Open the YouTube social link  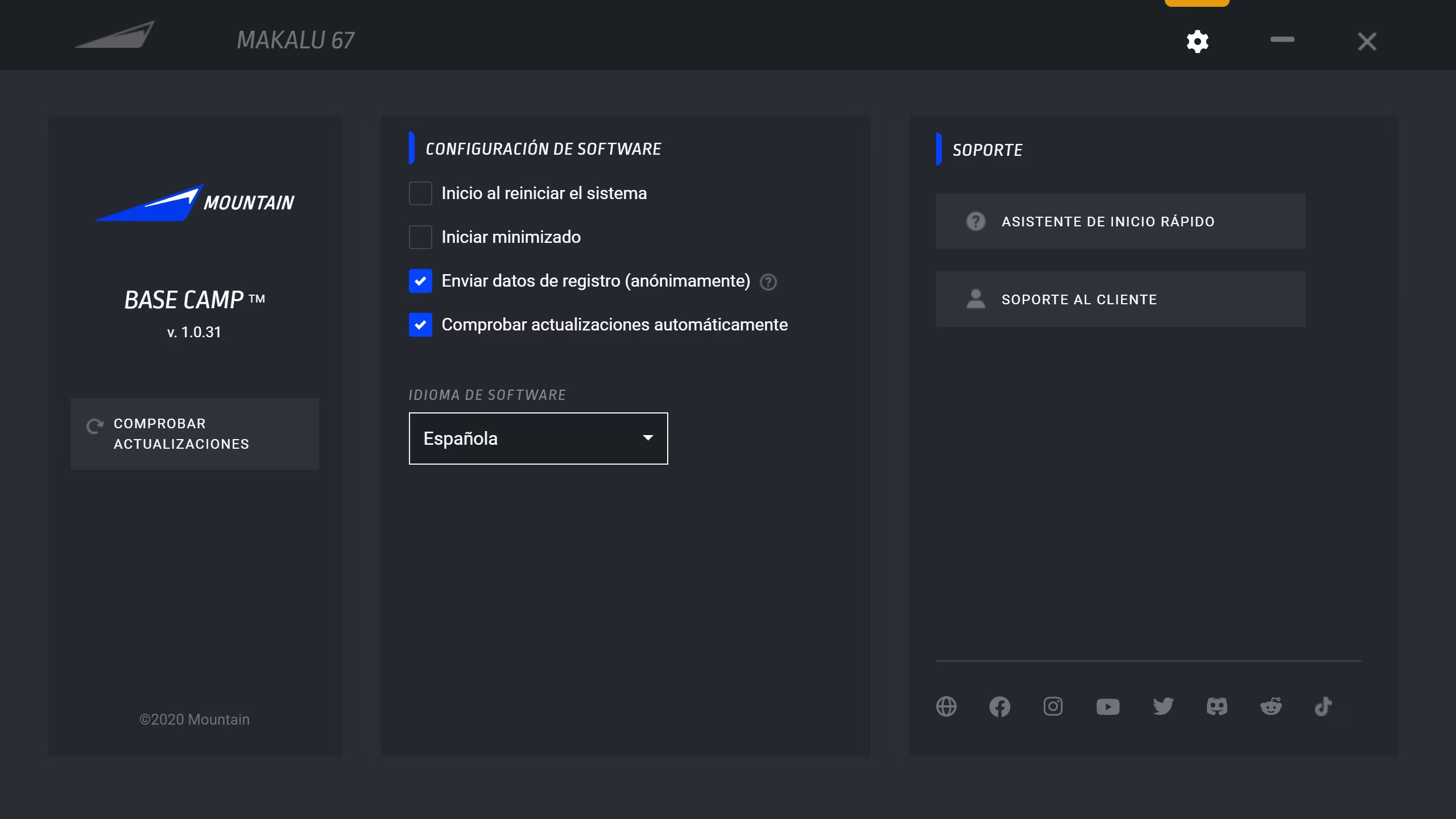[1108, 706]
